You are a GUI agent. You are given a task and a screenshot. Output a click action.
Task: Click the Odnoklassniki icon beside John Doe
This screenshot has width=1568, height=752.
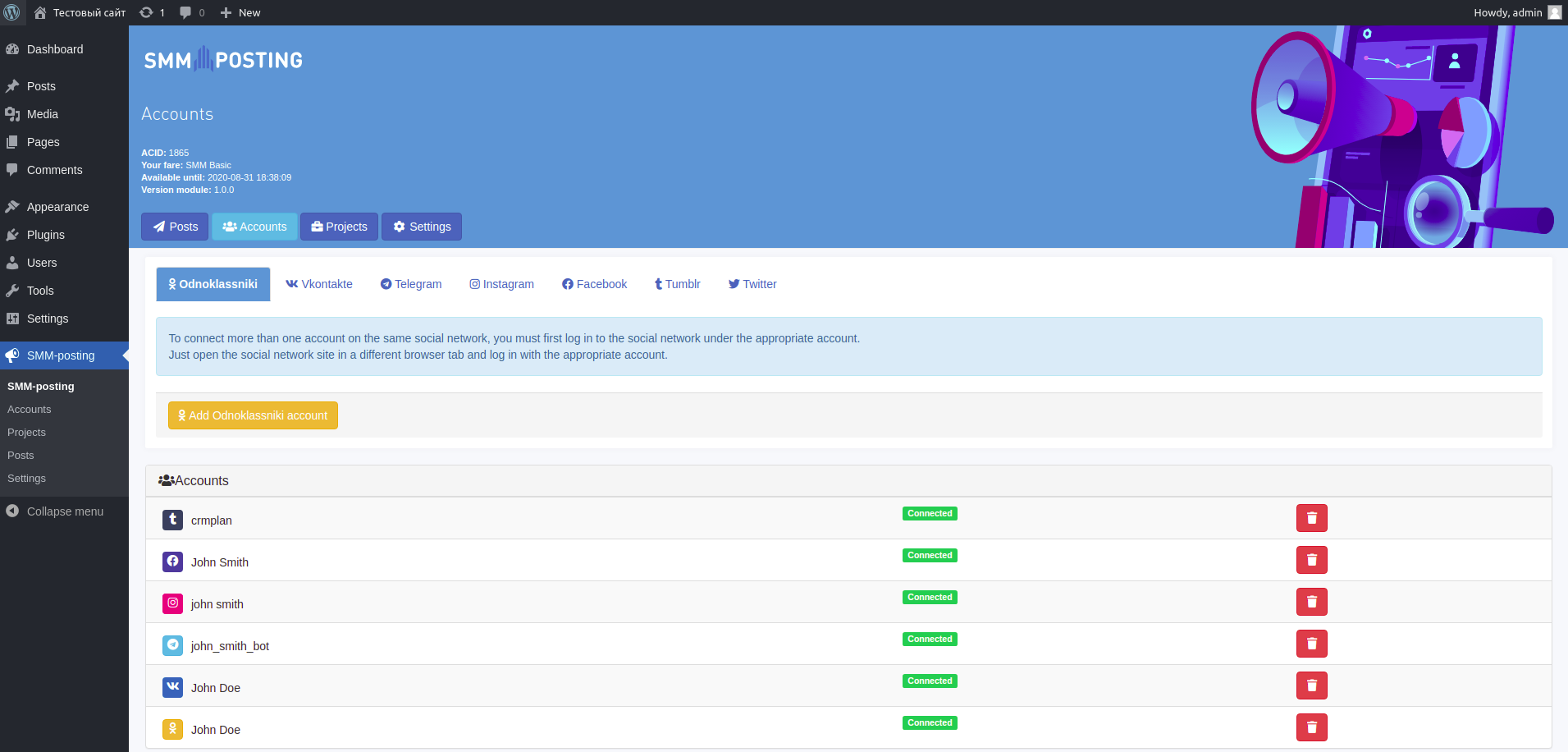[x=172, y=729]
